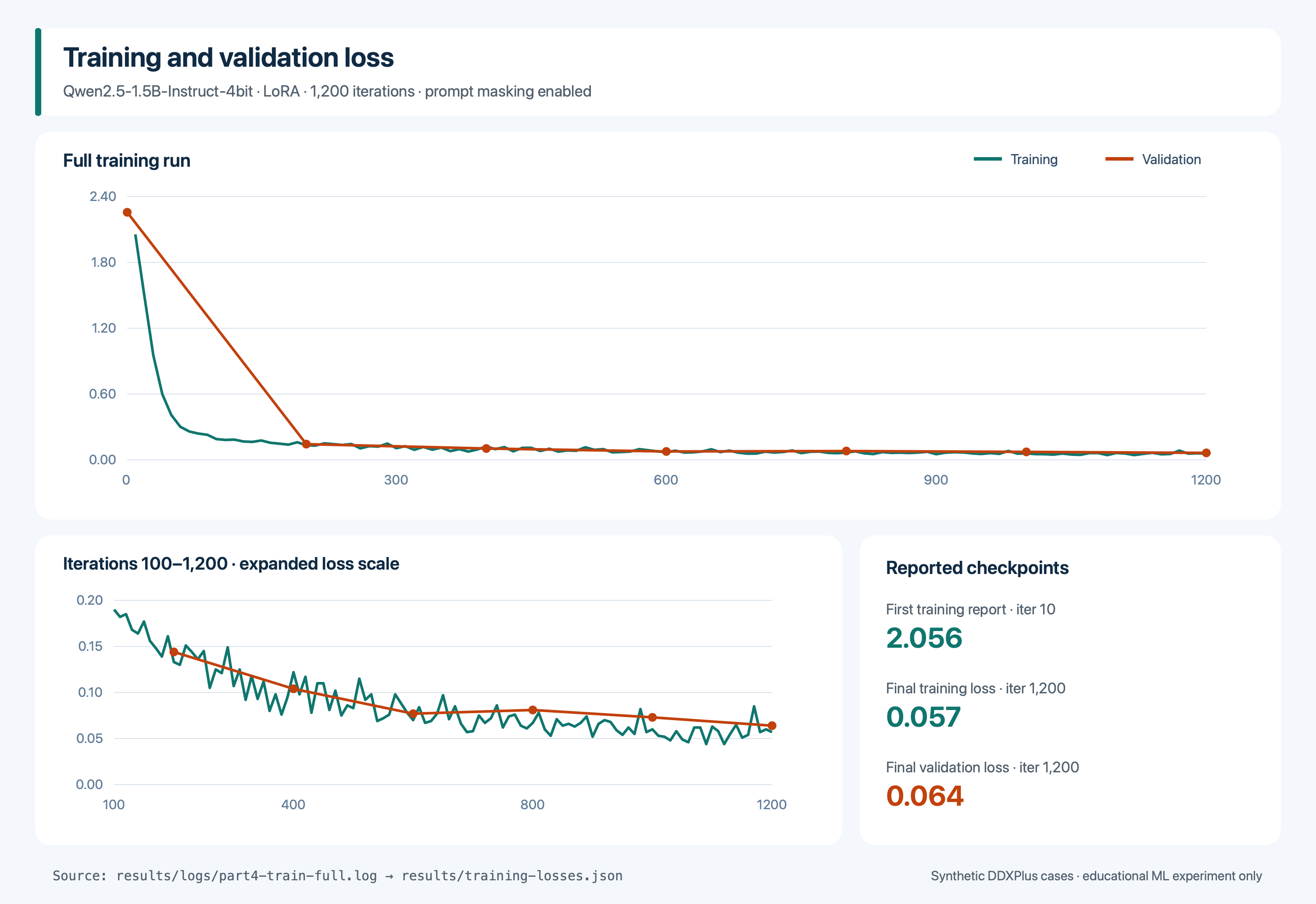Click the Training legend line swatch
The width and height of the screenshot is (1316, 904).
point(987,159)
